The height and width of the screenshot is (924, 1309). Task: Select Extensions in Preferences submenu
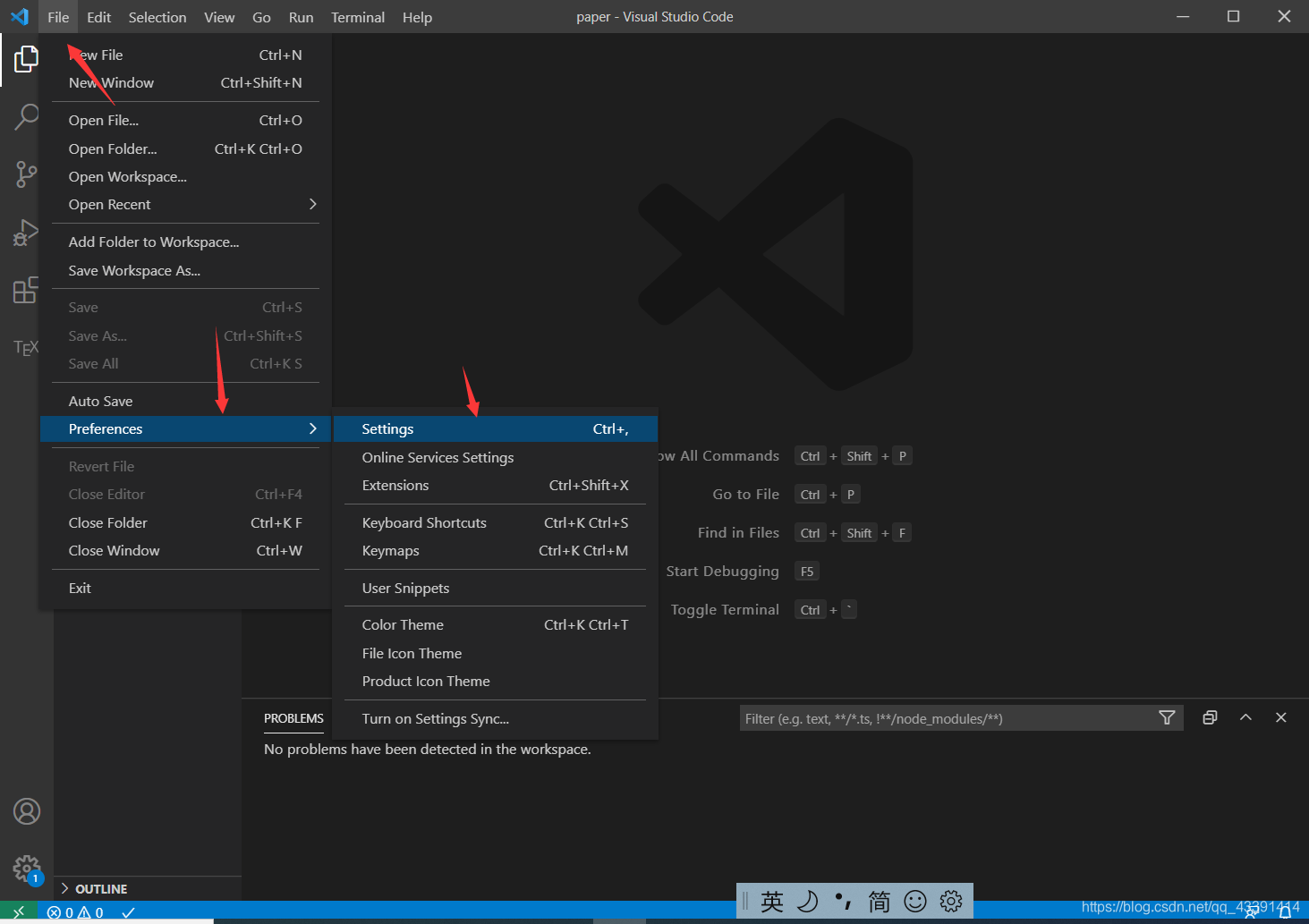[x=495, y=485]
